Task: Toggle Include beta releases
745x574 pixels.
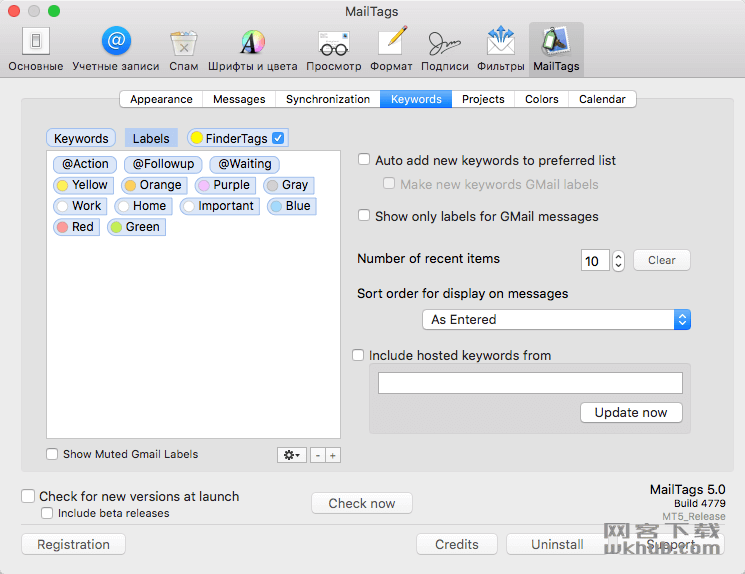Action: 47,513
